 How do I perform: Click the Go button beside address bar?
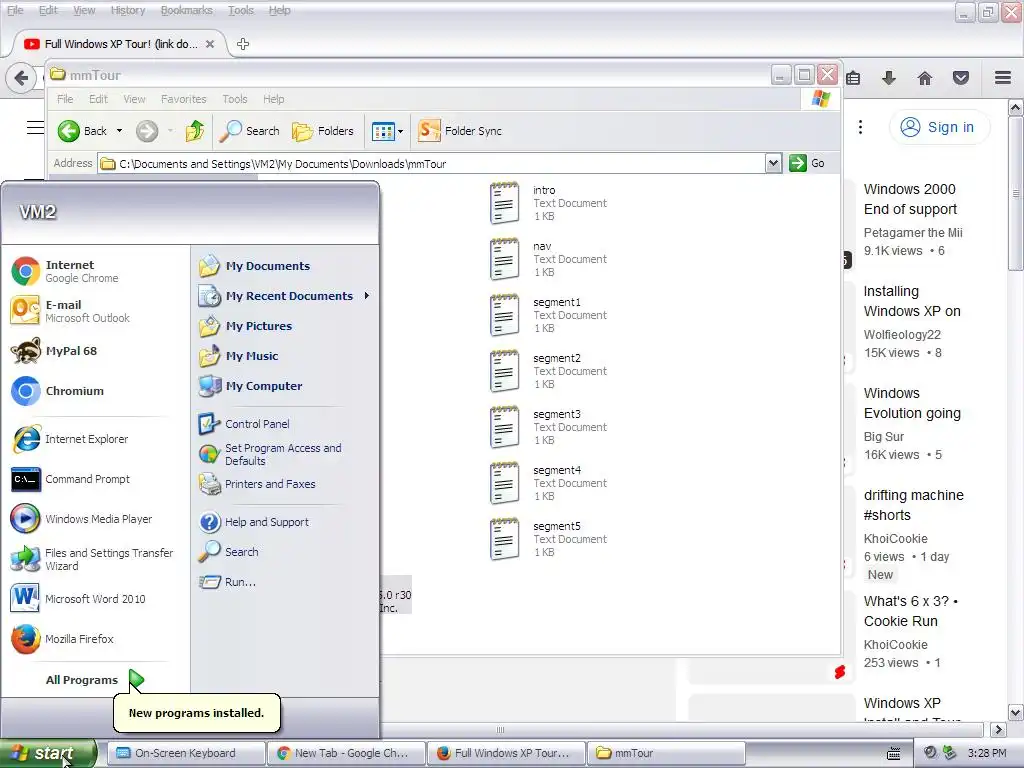point(807,163)
